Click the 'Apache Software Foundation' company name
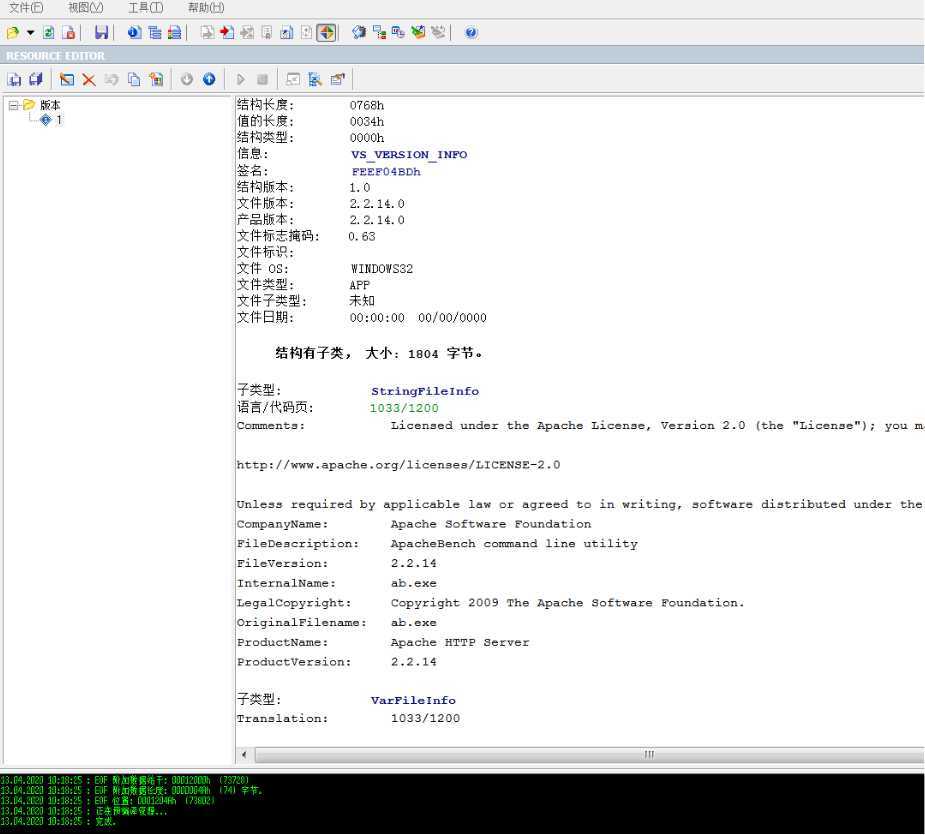The height and width of the screenshot is (835, 925). (x=491, y=524)
